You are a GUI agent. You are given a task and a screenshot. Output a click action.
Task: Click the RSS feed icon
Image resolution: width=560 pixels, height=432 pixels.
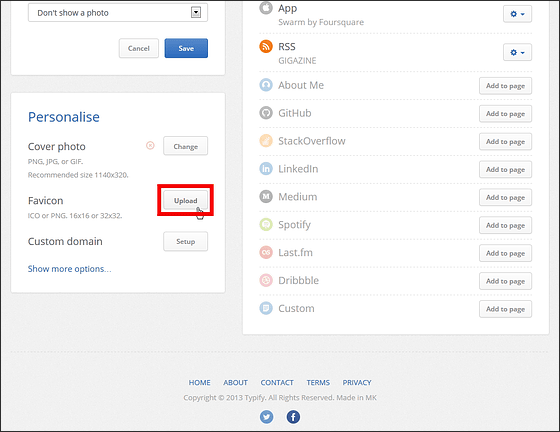coord(266,46)
